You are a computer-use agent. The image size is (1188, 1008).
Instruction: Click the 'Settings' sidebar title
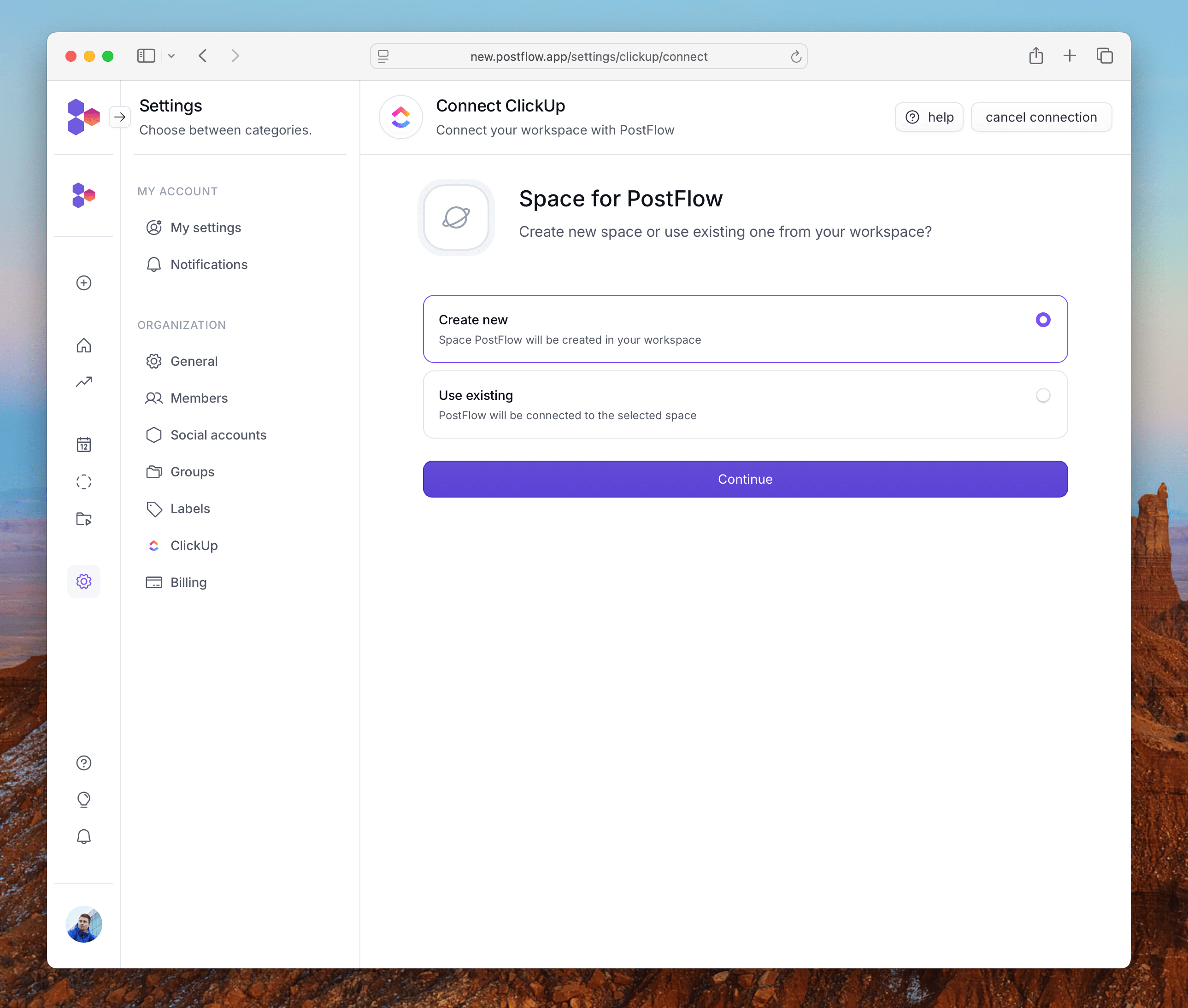(x=171, y=105)
